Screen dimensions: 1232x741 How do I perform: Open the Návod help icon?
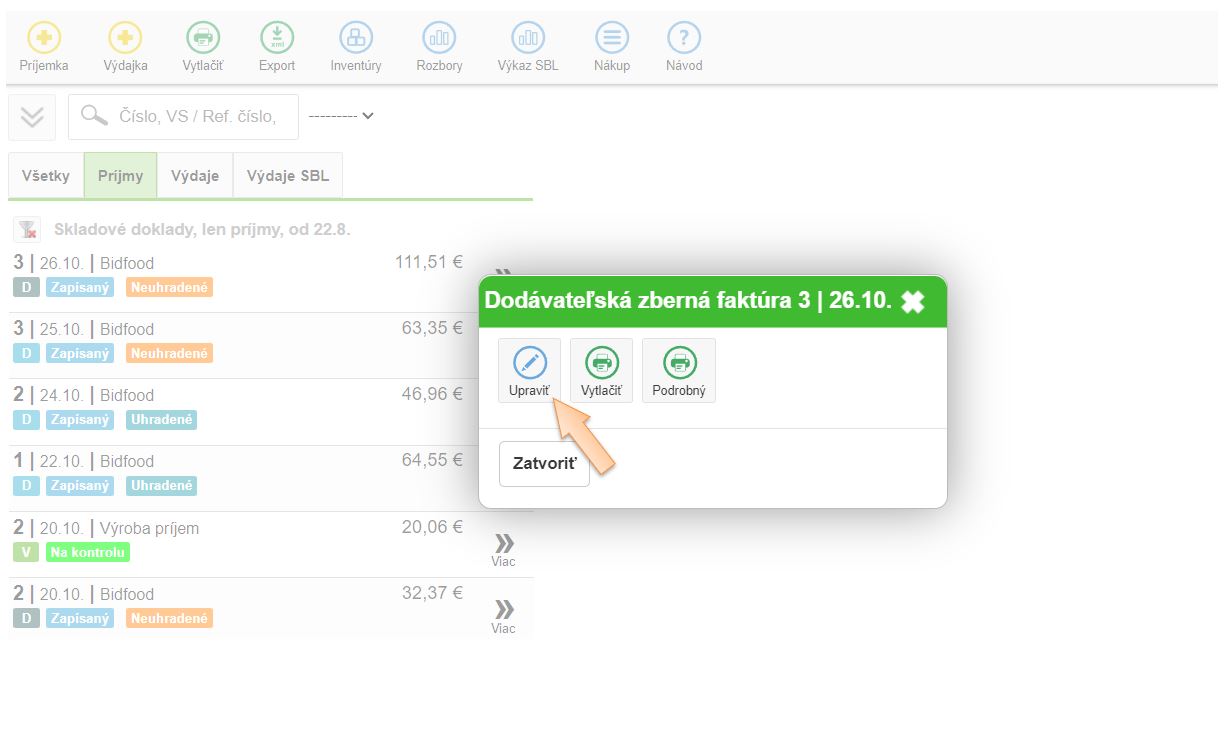point(684,39)
